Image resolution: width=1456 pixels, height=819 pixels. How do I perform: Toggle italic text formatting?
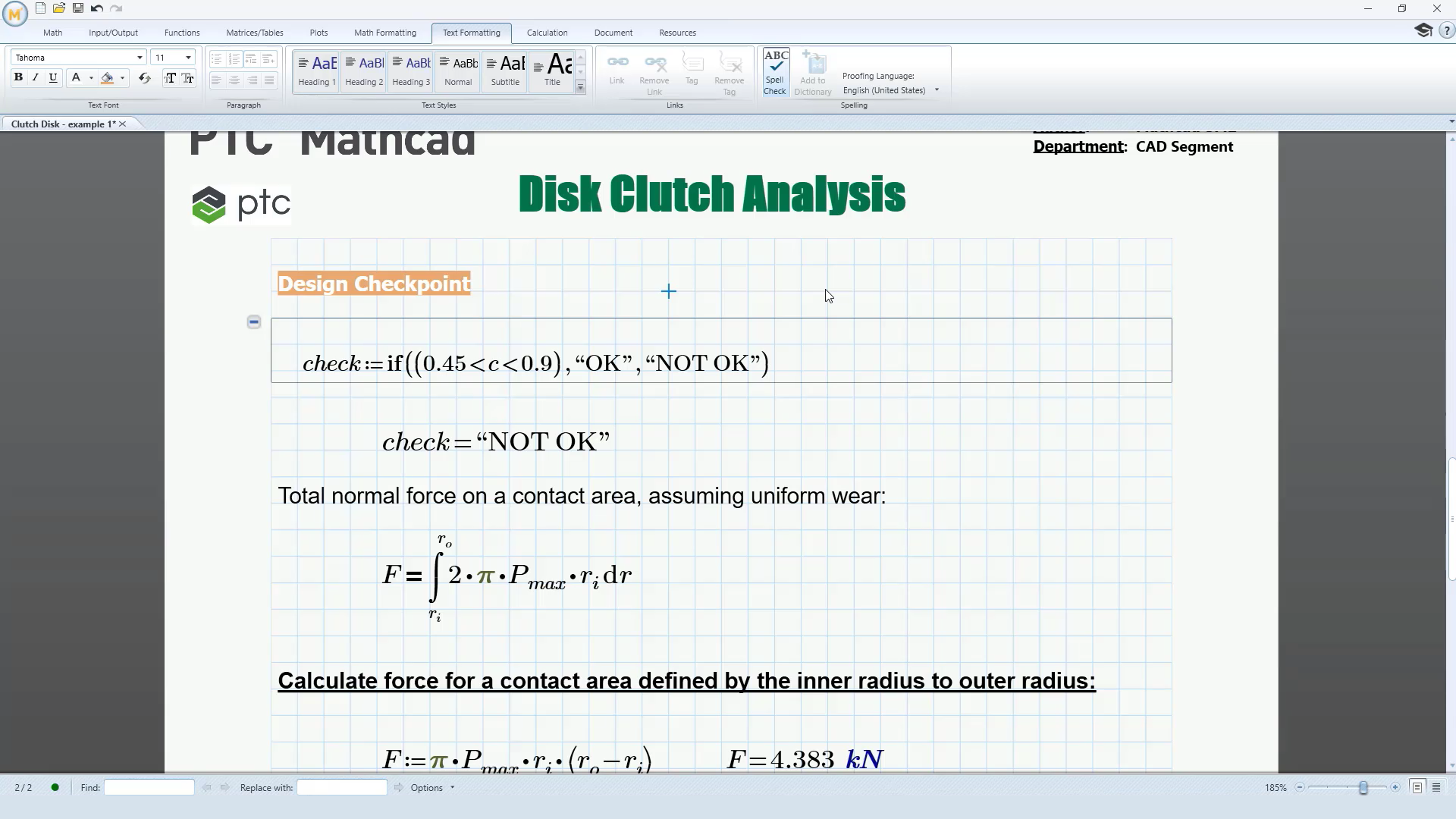tap(36, 77)
